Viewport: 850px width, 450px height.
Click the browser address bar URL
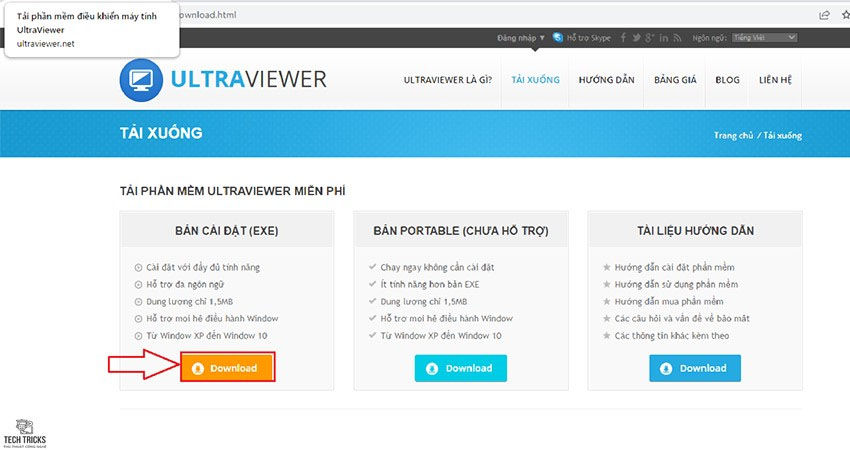click(208, 15)
